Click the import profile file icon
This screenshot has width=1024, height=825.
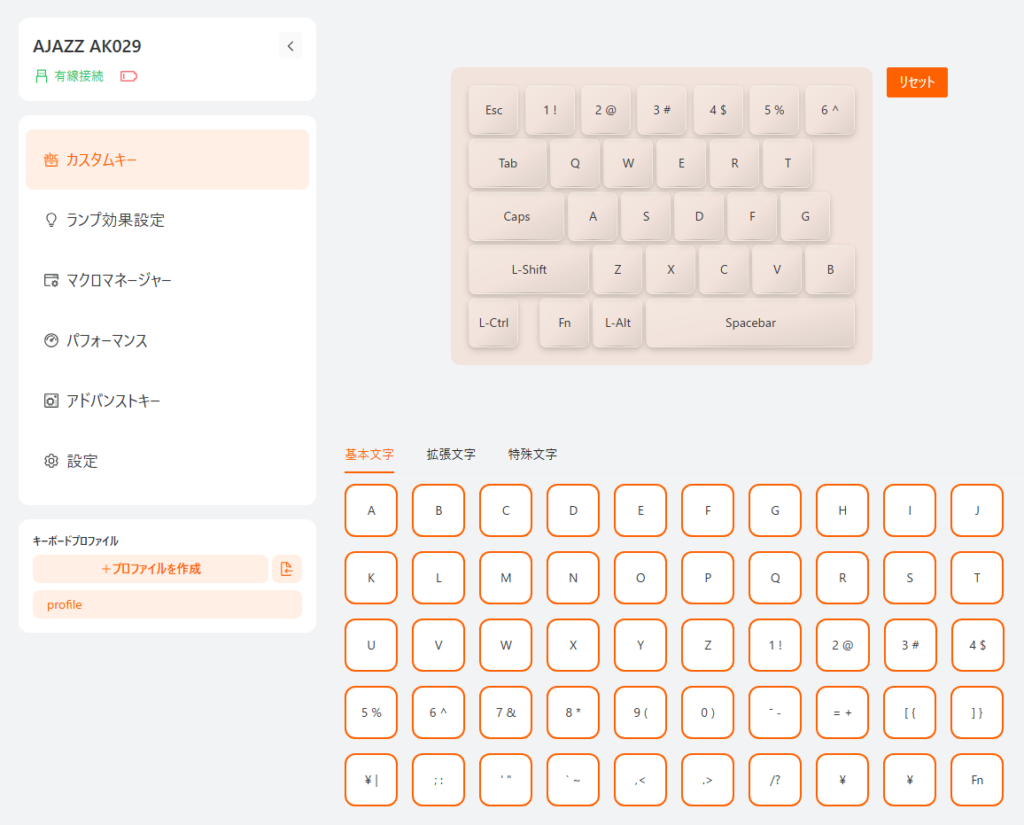pos(287,569)
